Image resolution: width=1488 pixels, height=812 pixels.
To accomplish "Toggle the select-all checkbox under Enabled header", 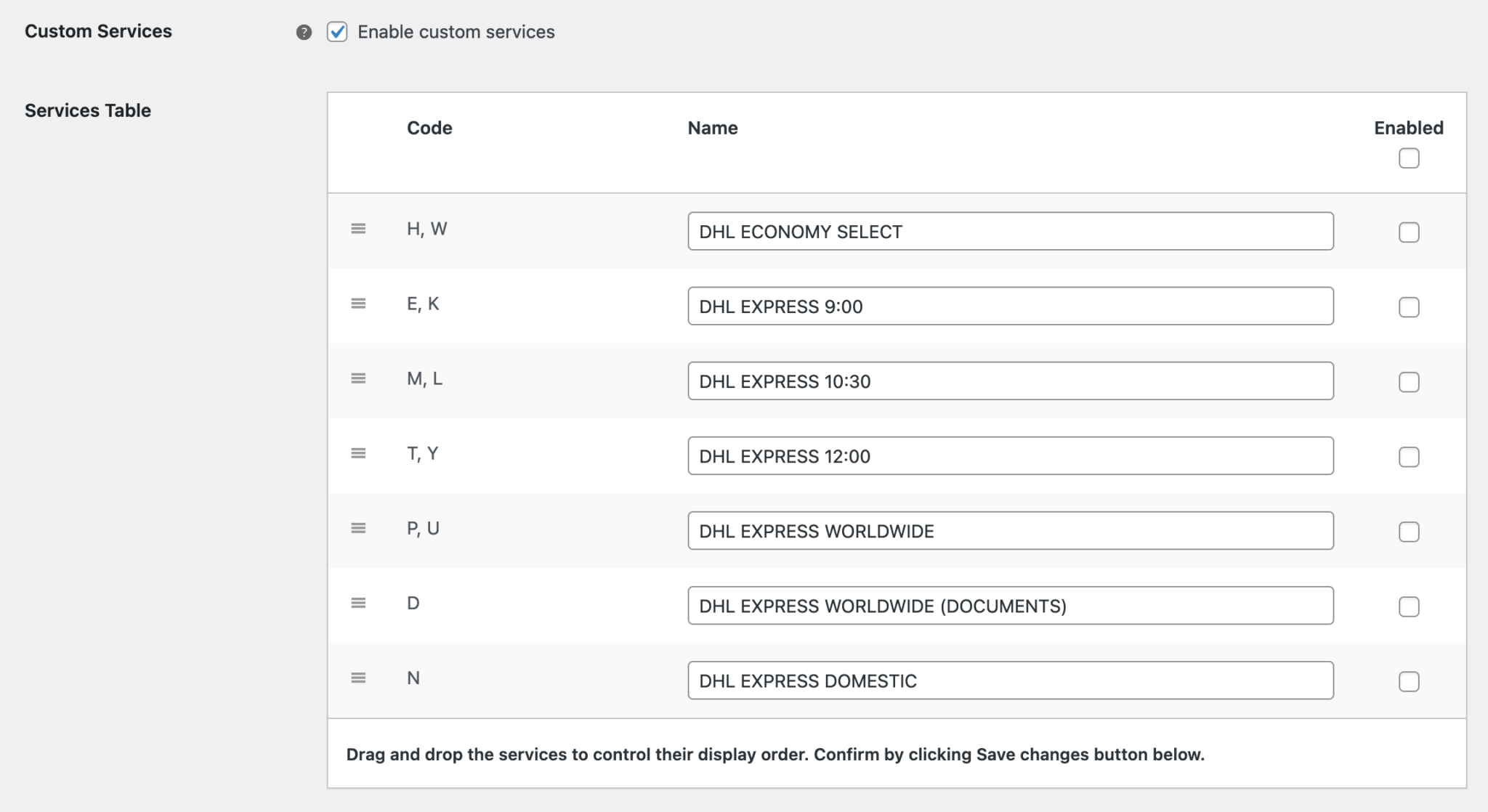I will click(x=1408, y=158).
